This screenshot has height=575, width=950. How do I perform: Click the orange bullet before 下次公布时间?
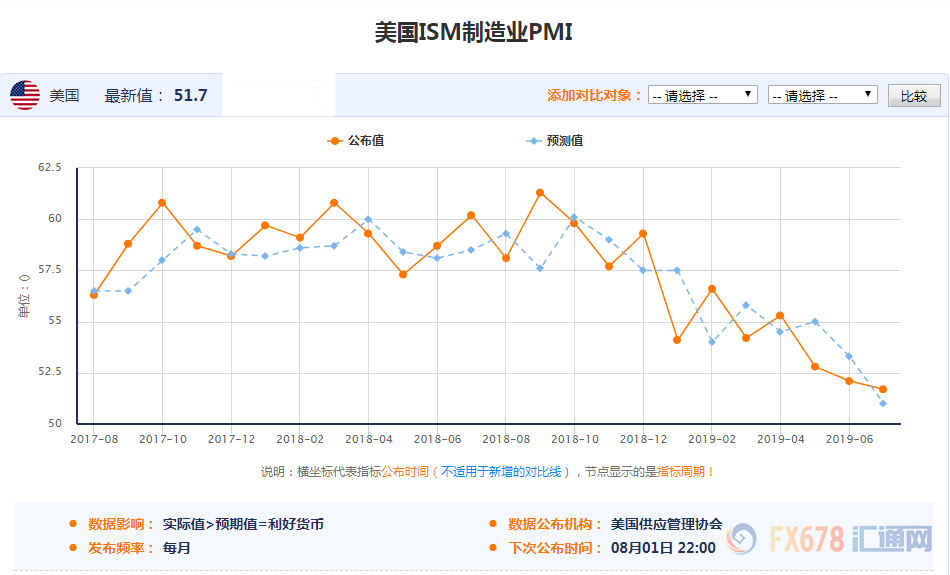(493, 547)
